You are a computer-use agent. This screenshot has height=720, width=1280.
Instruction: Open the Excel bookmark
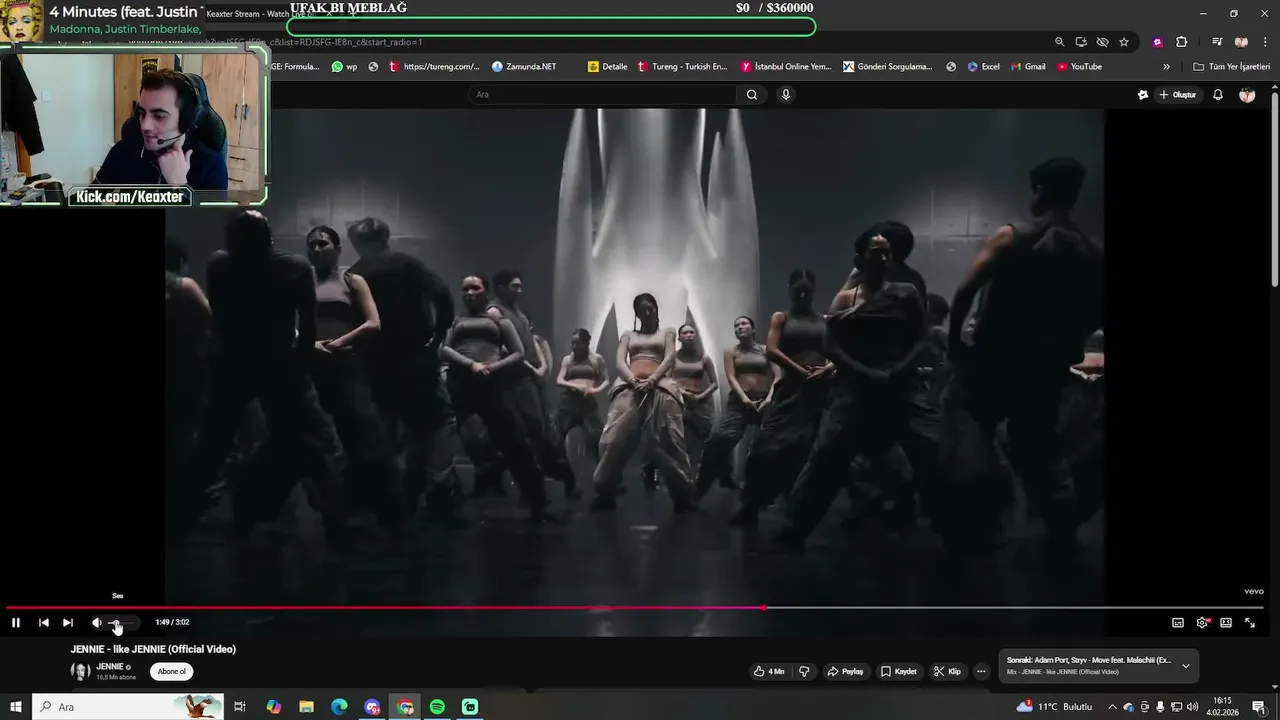pos(983,67)
